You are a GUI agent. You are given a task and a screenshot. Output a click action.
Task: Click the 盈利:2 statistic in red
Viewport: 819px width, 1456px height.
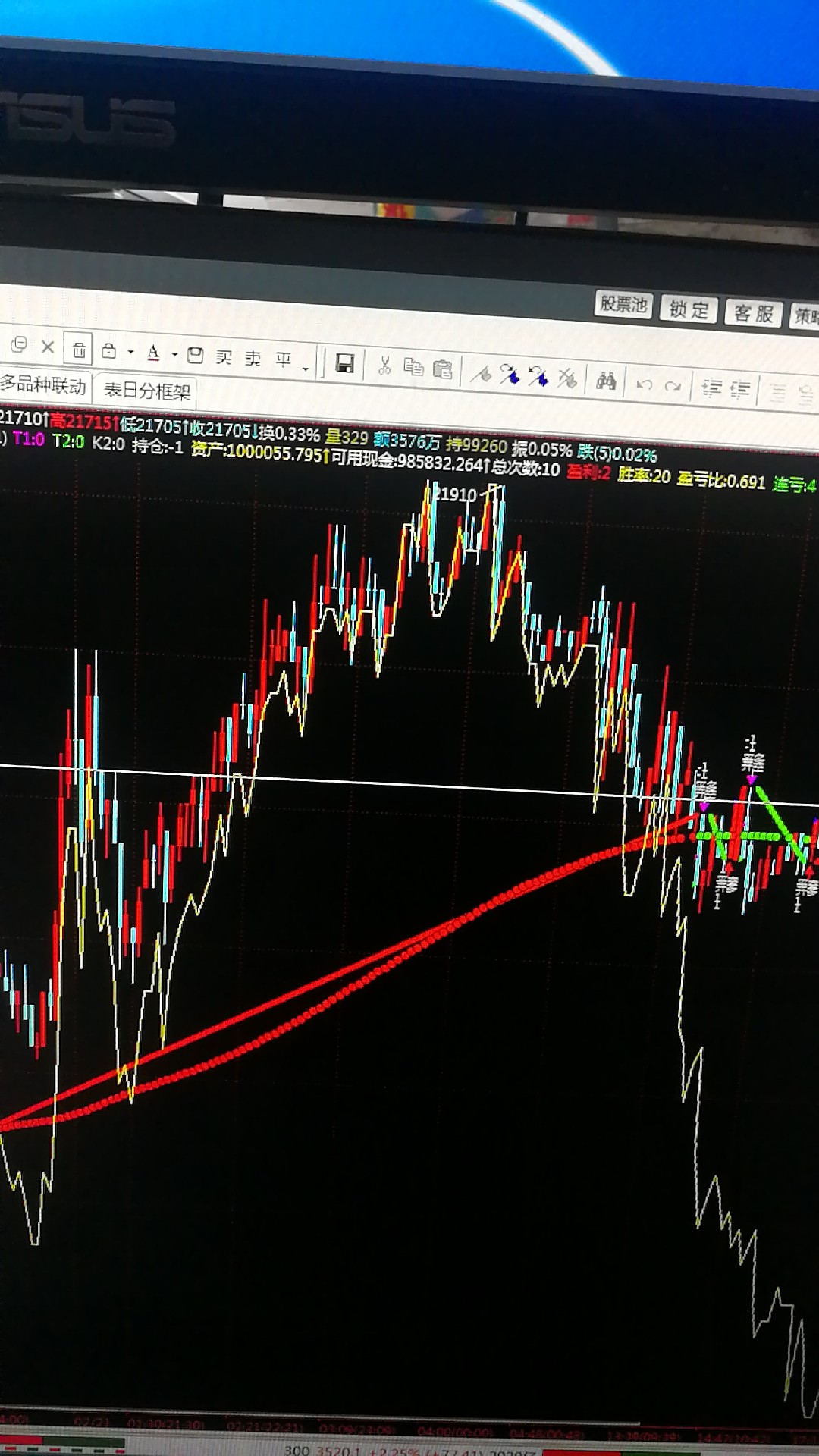pos(588,472)
